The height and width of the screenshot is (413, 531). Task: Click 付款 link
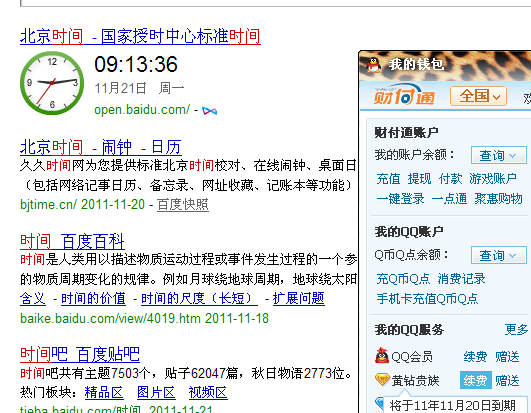click(450, 179)
